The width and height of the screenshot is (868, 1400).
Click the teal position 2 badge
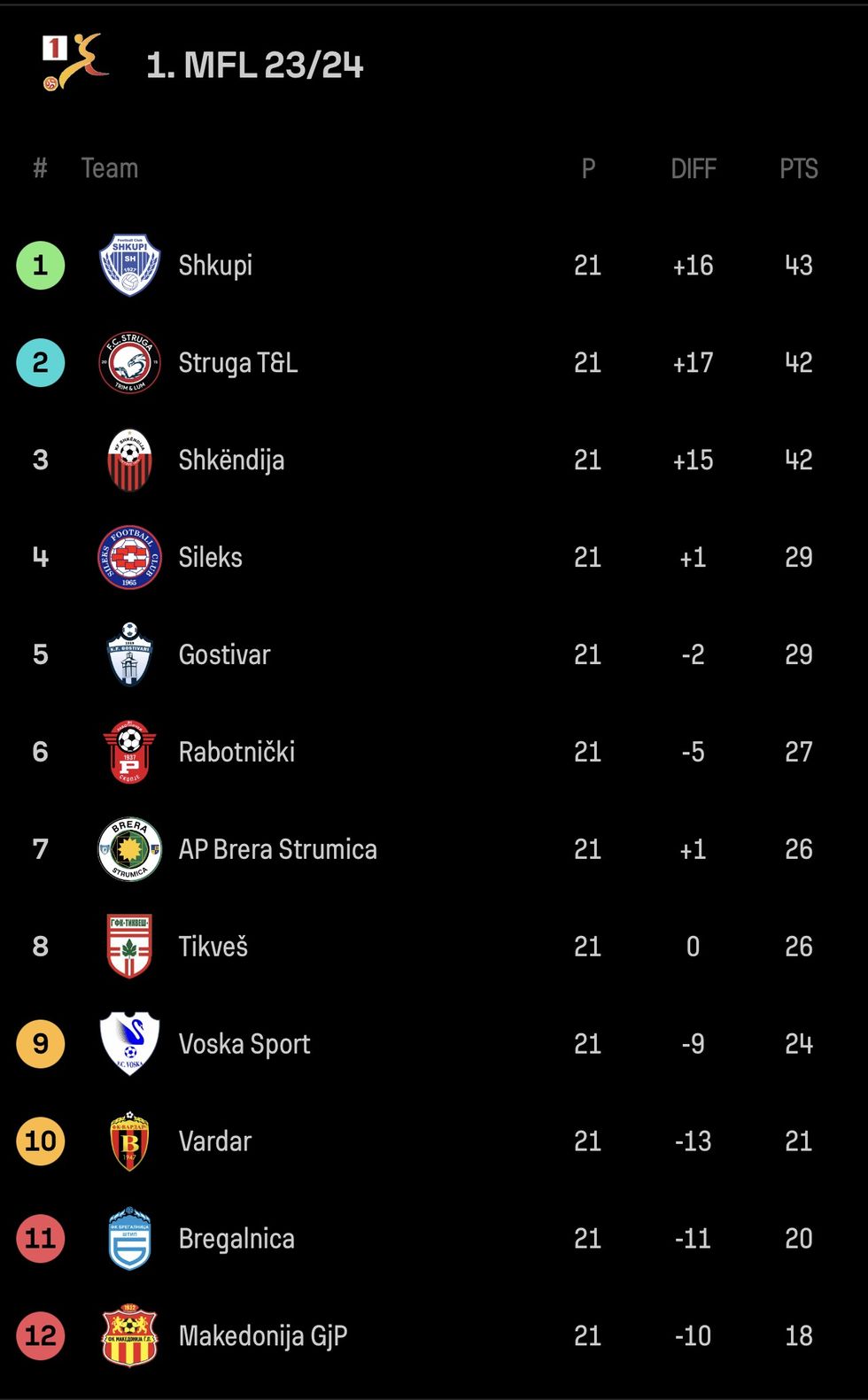41,362
